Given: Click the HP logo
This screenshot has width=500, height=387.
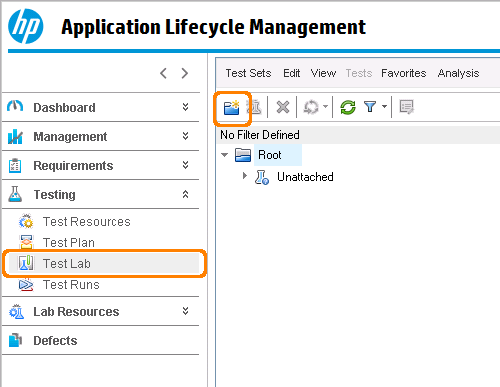Looking at the screenshot, I should (26, 26).
